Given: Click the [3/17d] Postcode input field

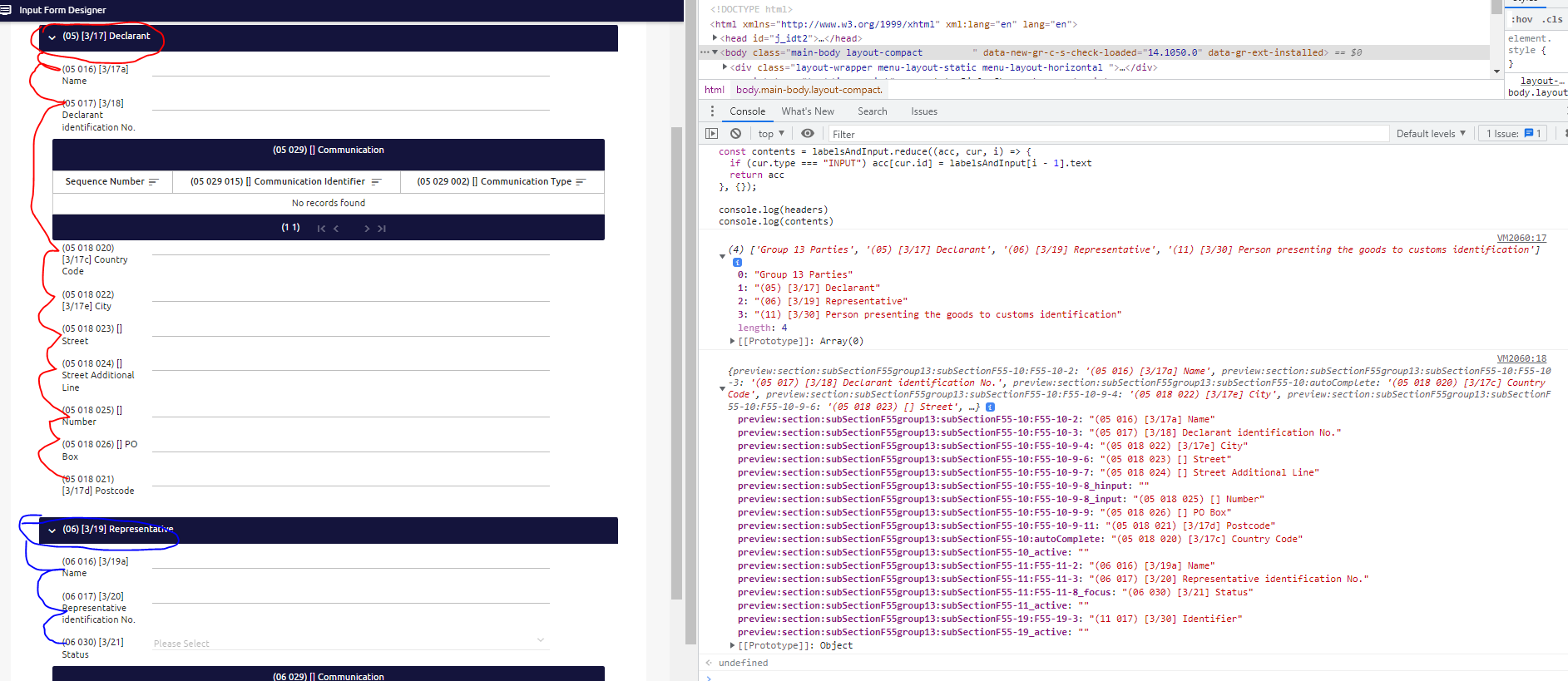Looking at the screenshot, I should pyautogui.click(x=350, y=479).
